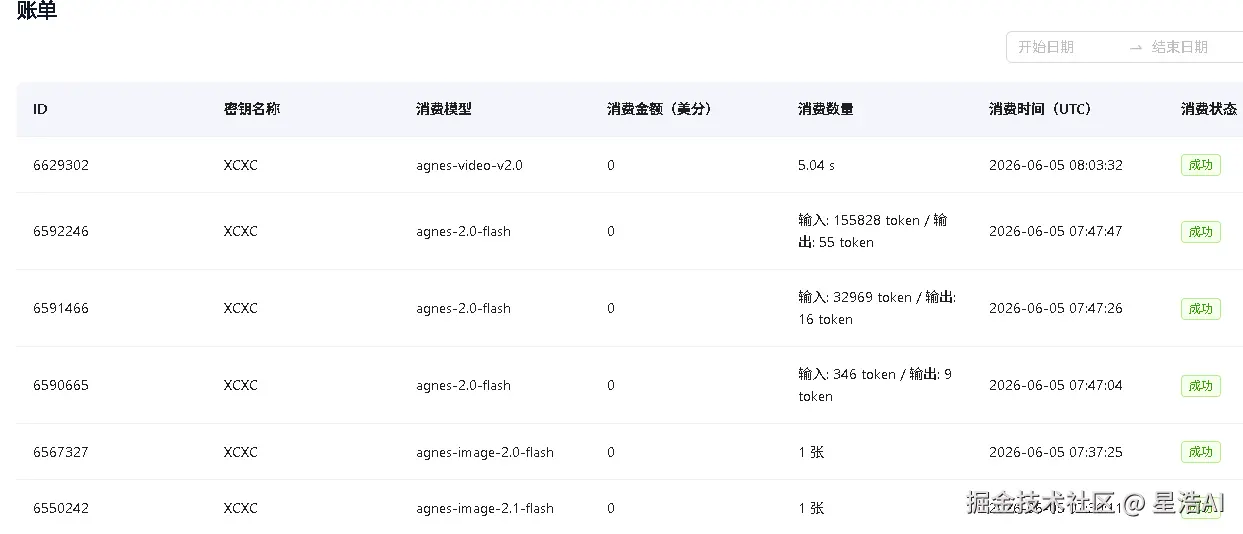Click amount 0 in row 6590665
This screenshot has height=534, width=1243.
tap(611, 385)
